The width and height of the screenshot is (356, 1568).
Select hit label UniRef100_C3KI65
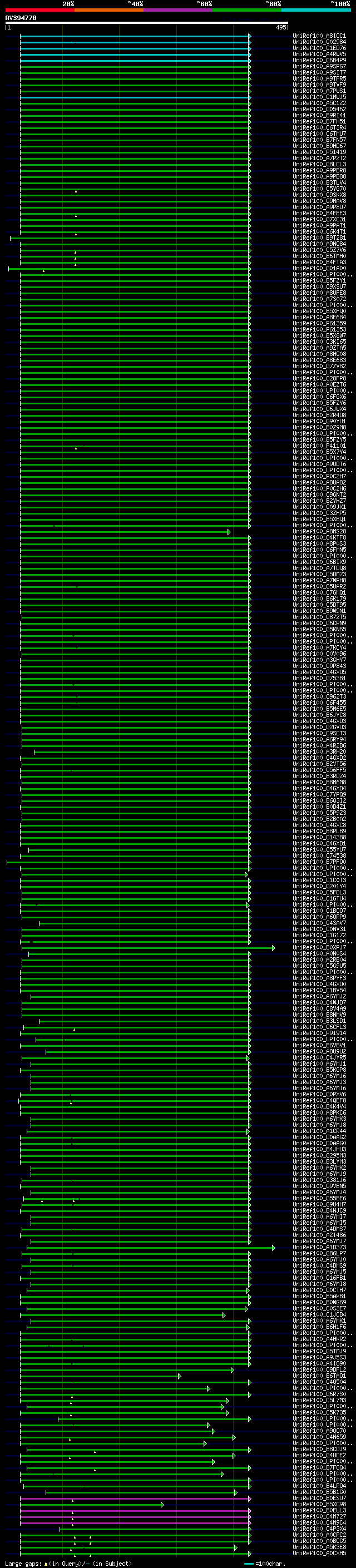click(x=319, y=342)
